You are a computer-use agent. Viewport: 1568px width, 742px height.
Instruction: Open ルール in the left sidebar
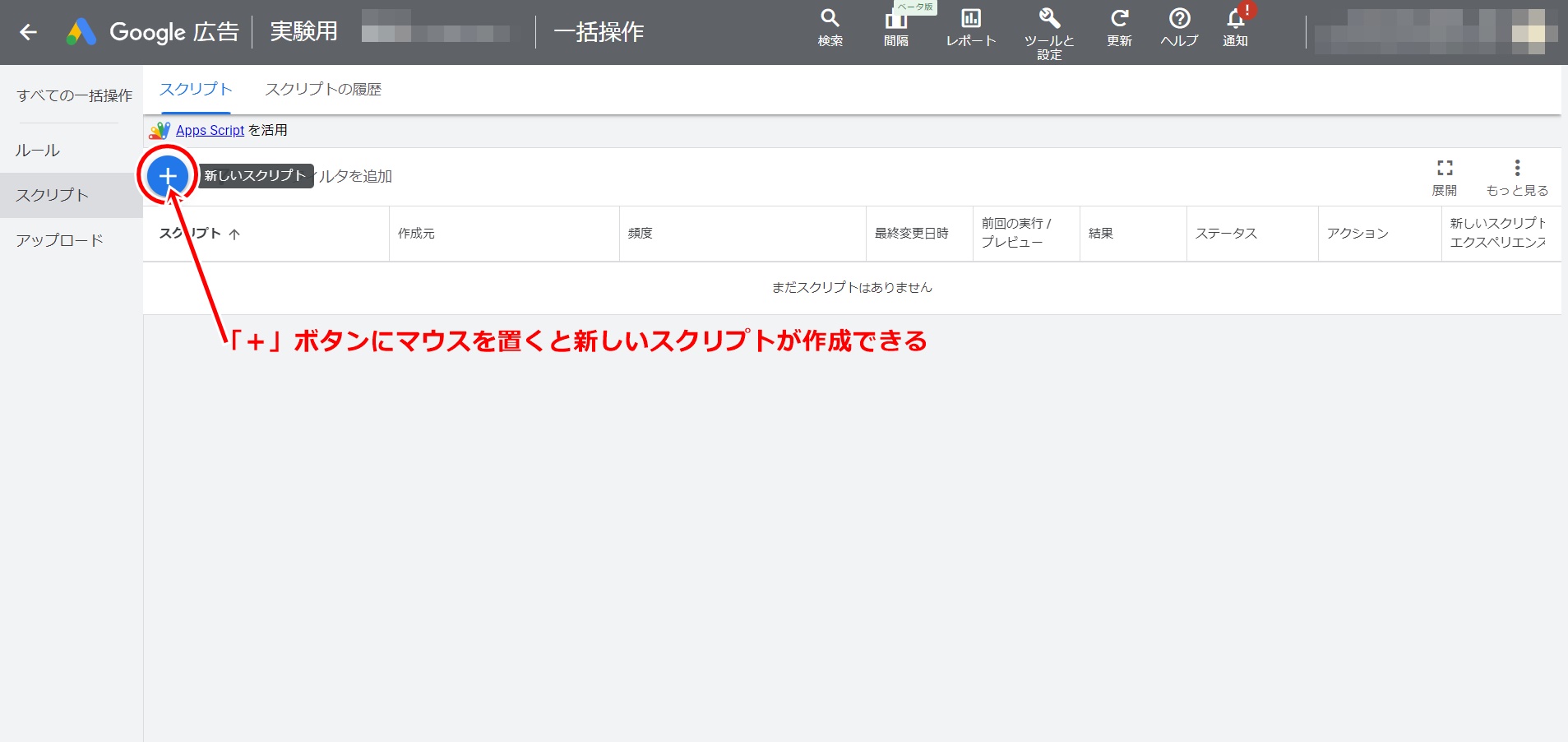tap(38, 151)
